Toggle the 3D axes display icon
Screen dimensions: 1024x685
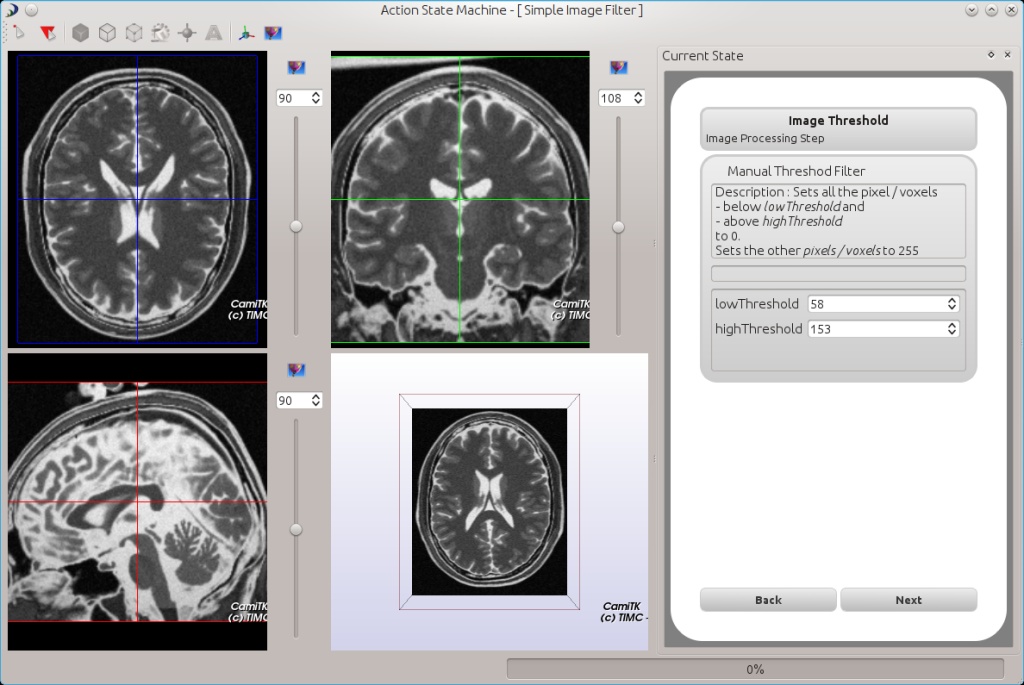[x=246, y=33]
